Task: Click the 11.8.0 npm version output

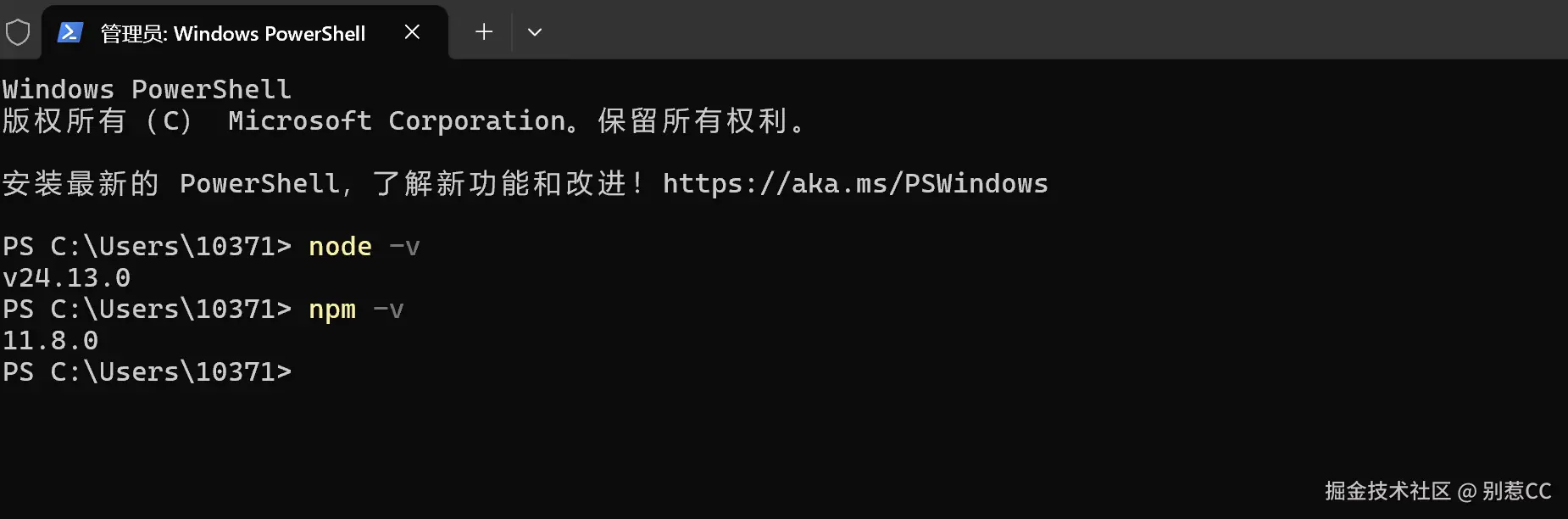Action: [51, 341]
